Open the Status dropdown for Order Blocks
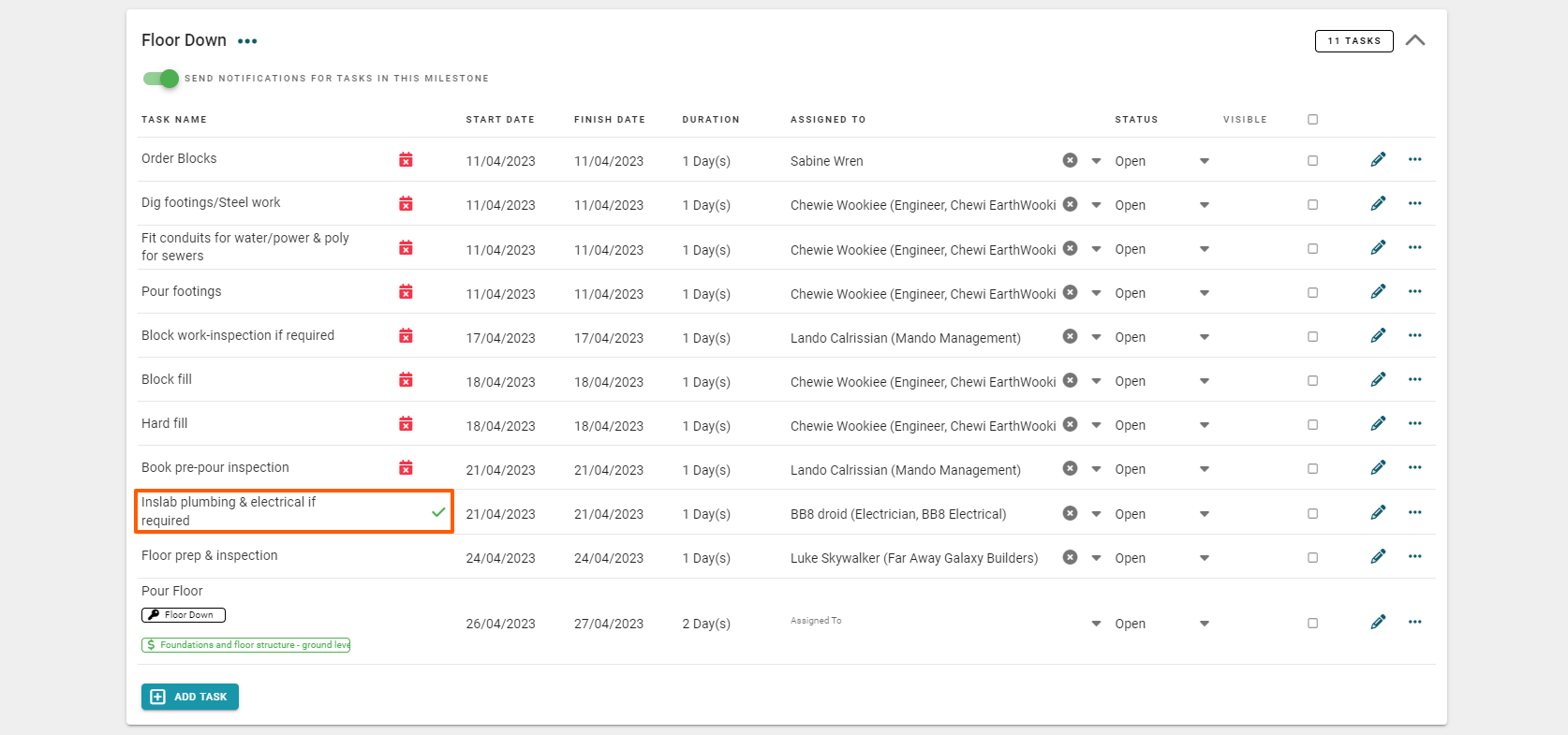 [1204, 161]
